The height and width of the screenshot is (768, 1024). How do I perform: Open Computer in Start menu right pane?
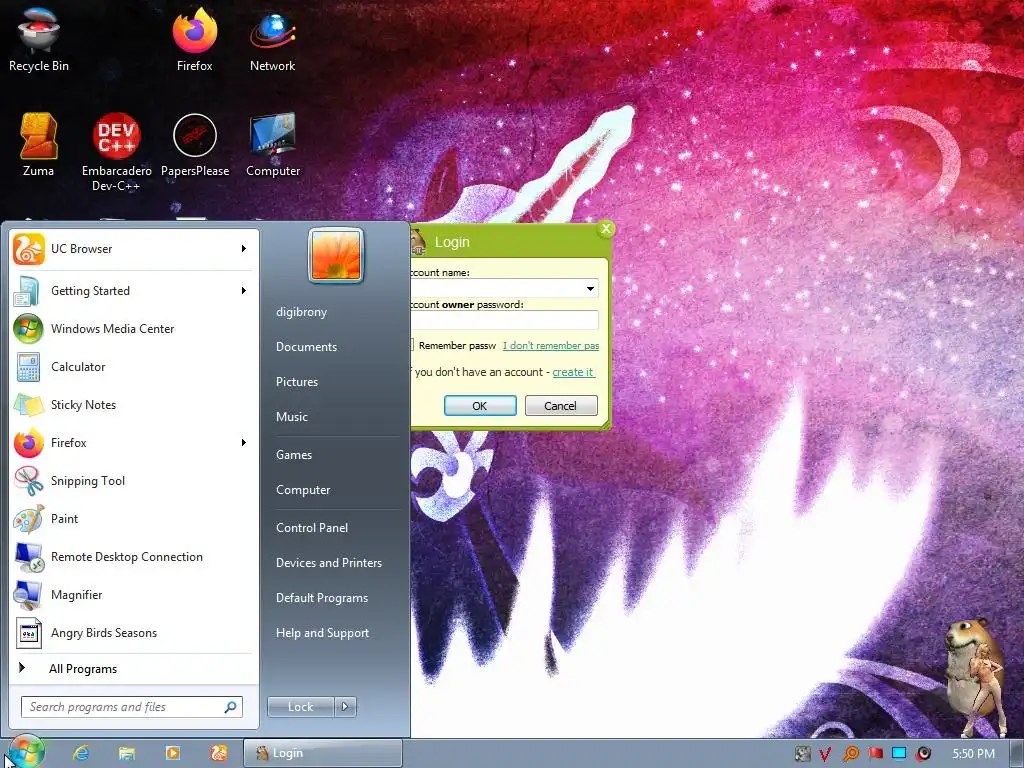(302, 490)
